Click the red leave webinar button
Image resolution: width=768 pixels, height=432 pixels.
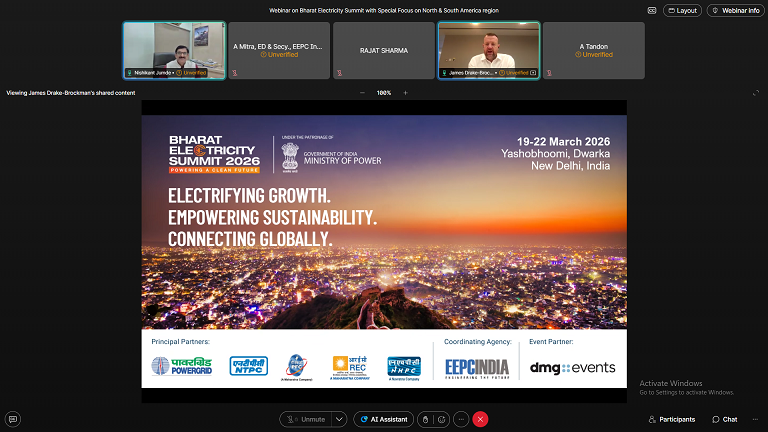(480, 419)
